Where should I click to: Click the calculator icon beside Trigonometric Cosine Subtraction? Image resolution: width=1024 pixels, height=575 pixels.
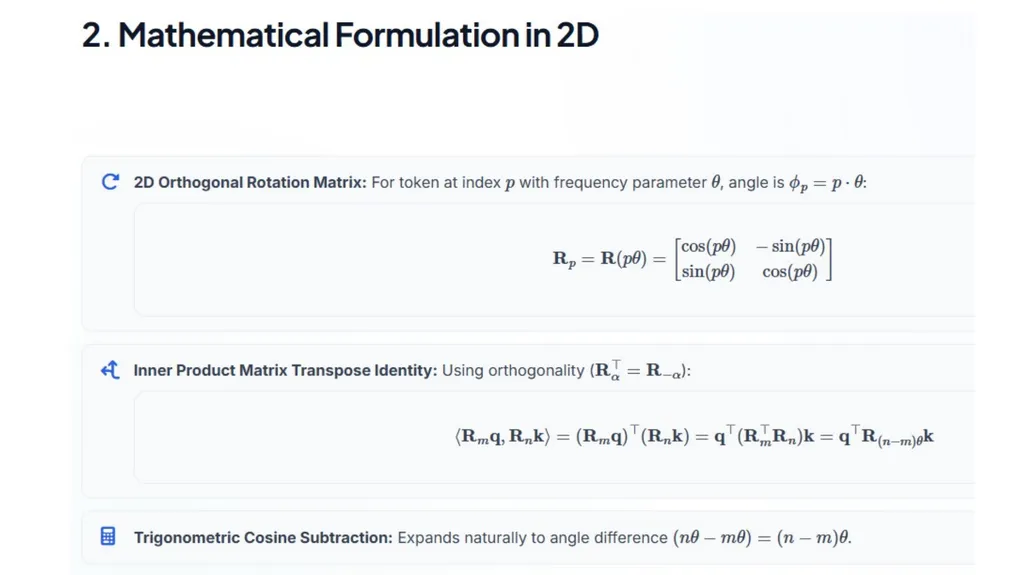pos(108,536)
